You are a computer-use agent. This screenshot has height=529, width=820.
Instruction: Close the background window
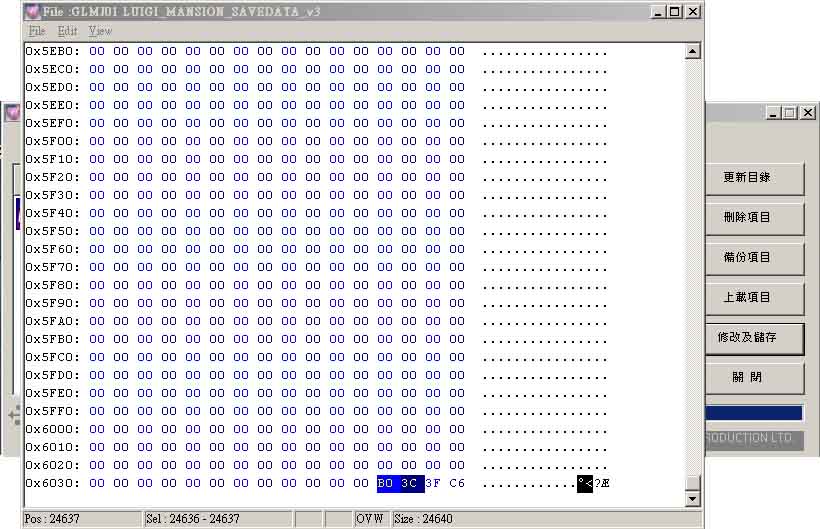[808, 112]
